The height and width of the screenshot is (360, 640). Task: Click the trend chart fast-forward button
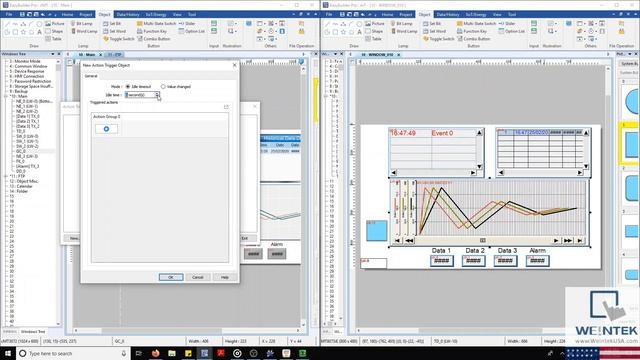(x=568, y=241)
